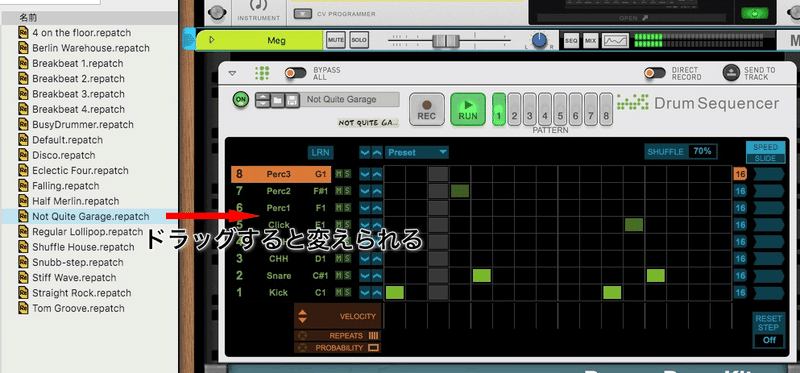The width and height of the screenshot is (800, 373).
Task: Click the PROBABILITY rectangle icon
Action: 373,348
